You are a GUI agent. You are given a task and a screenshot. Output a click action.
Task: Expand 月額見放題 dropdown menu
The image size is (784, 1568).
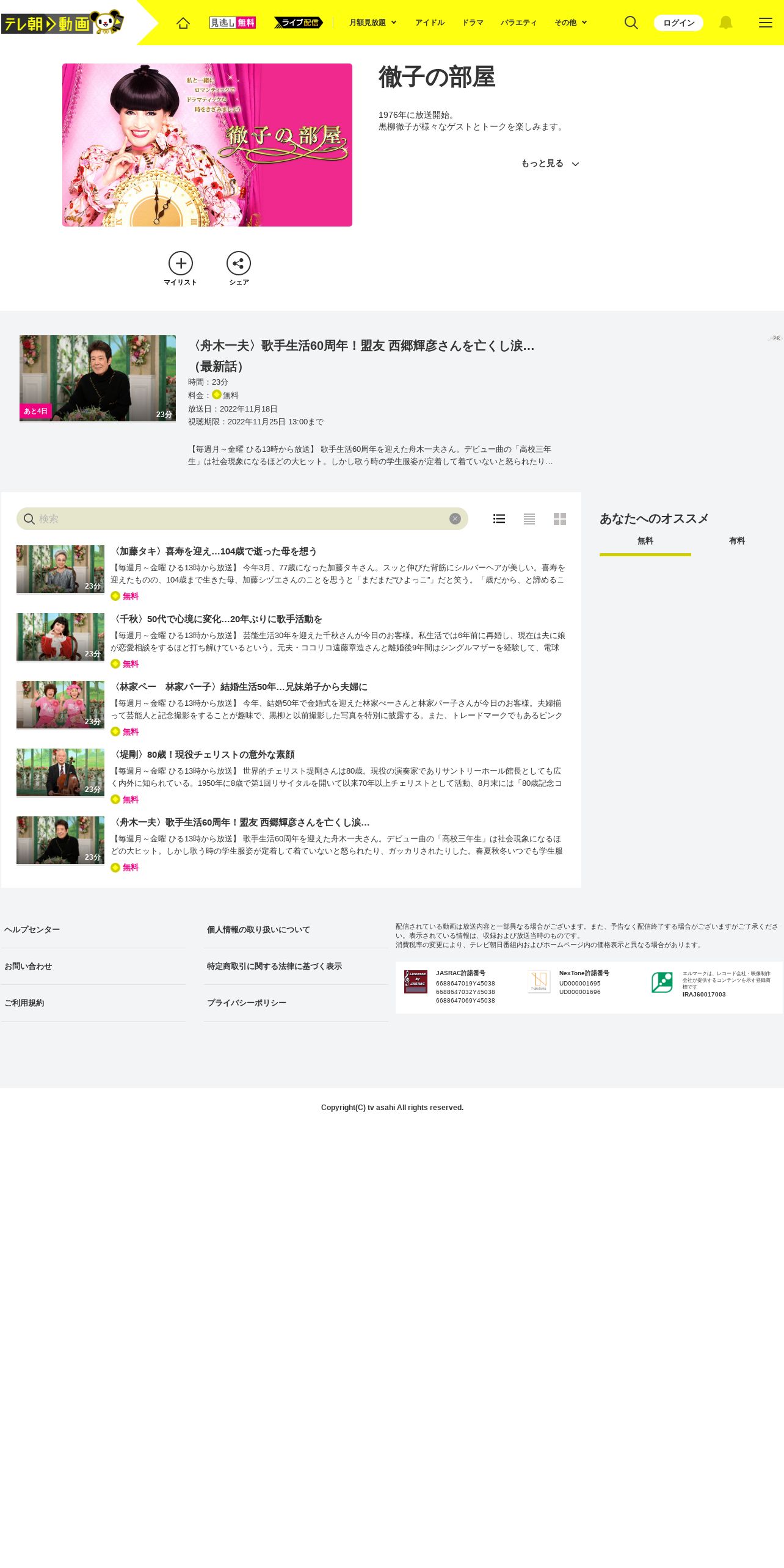click(373, 23)
